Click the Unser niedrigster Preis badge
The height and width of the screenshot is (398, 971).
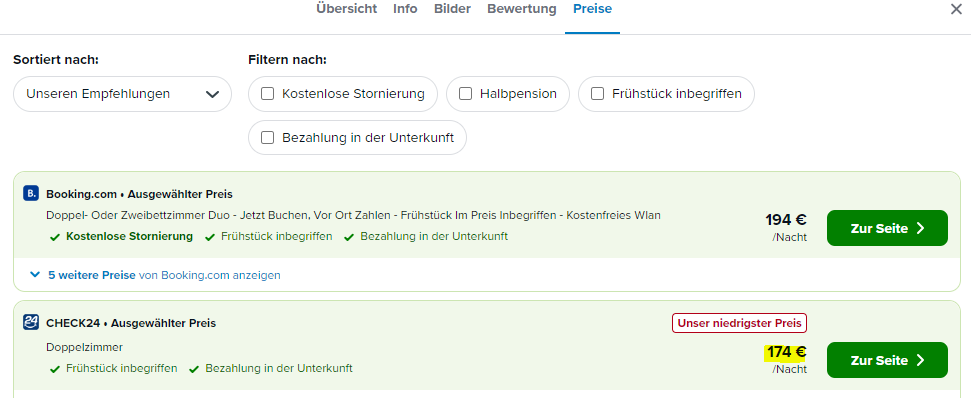coord(739,323)
